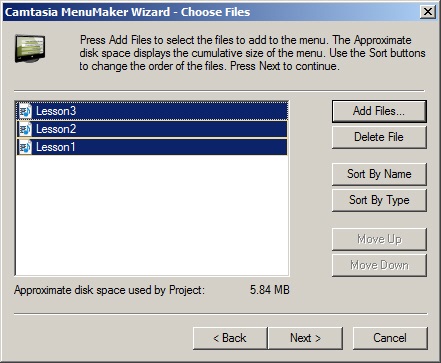Click the Lesson2 media file icon
Viewport: 441px width, 363px height.
pyautogui.click(x=25, y=129)
